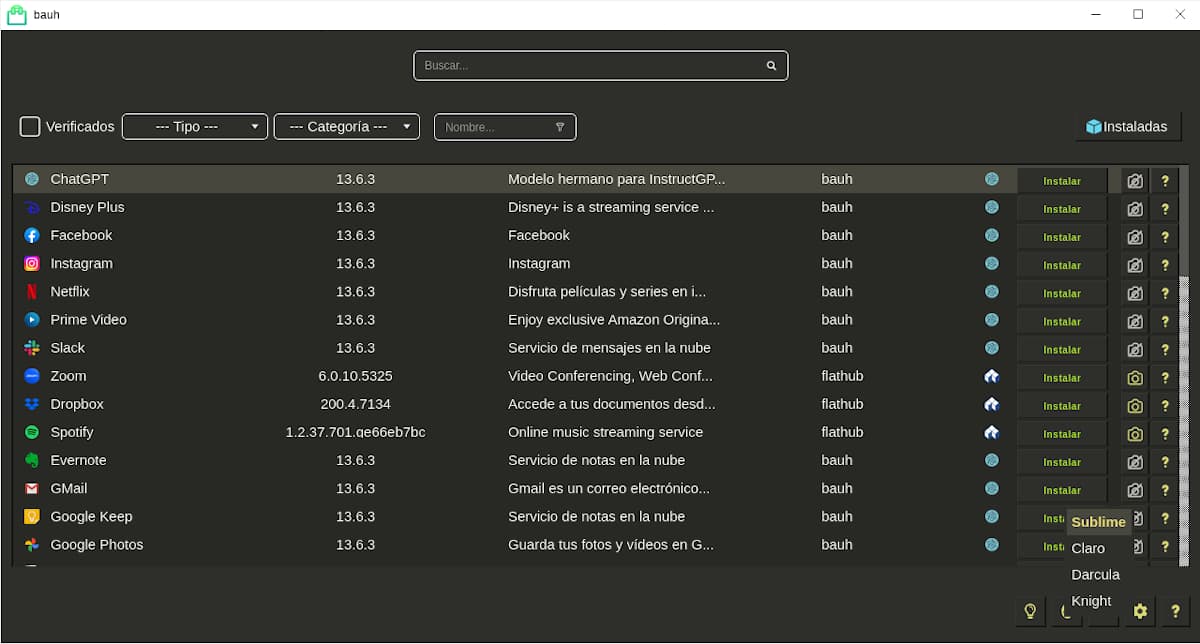Image resolution: width=1200 pixels, height=644 pixels.
Task: Open info question mark for Facebook
Action: coord(1165,237)
